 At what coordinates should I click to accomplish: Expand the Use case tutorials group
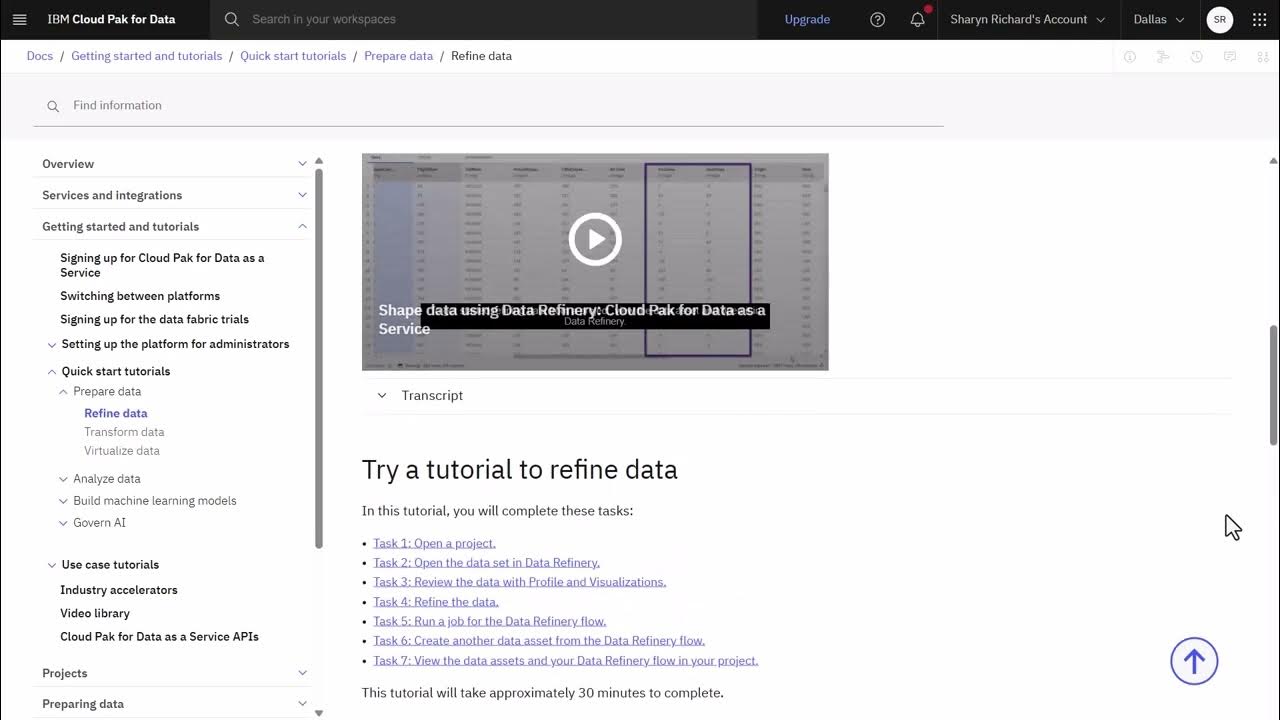click(x=52, y=566)
